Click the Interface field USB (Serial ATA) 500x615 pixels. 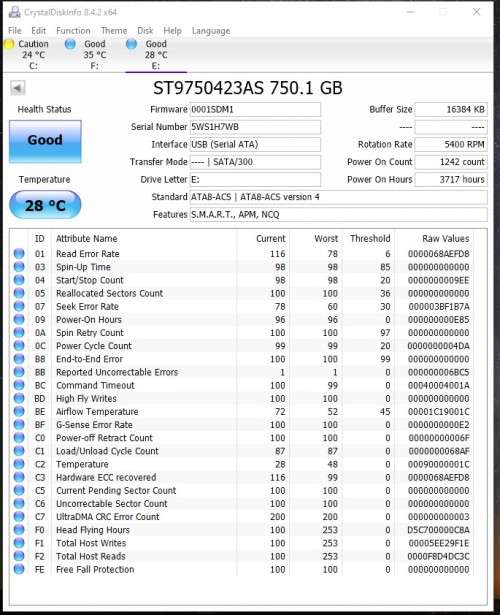tap(255, 144)
